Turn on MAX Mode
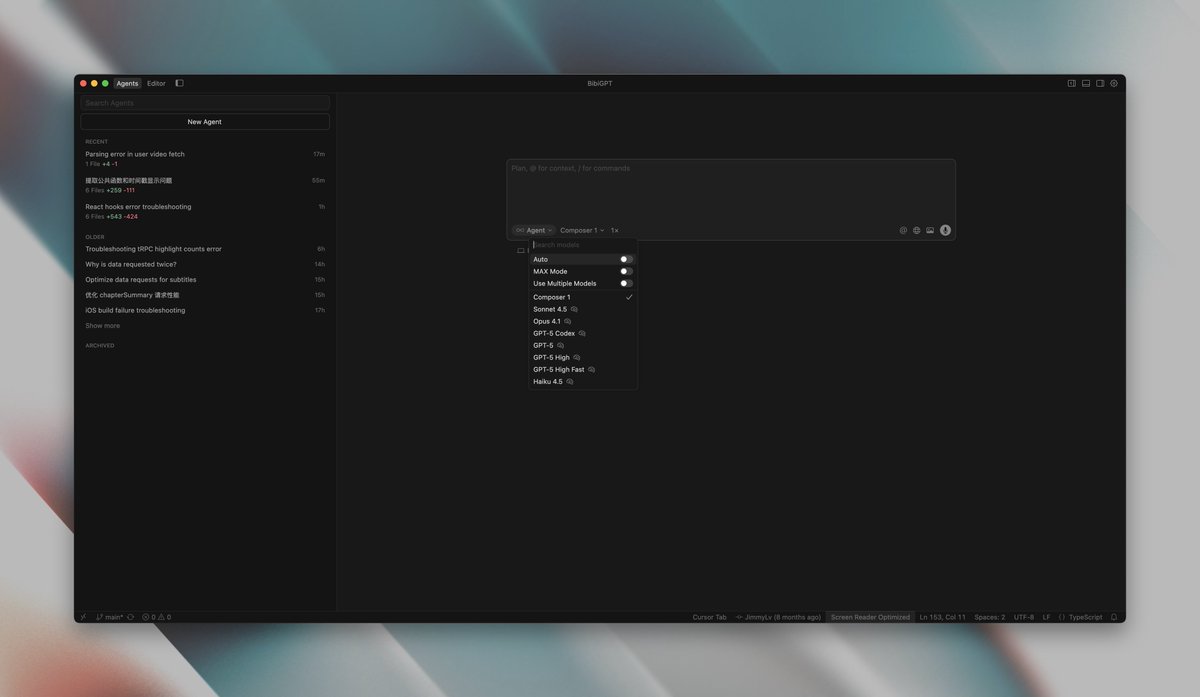Viewport: 1200px width, 697px height. 626,270
